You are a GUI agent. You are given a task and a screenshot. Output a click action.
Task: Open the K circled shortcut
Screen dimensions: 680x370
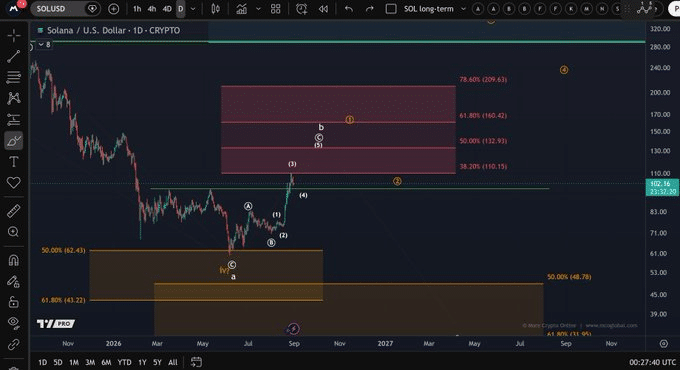tap(571, 9)
